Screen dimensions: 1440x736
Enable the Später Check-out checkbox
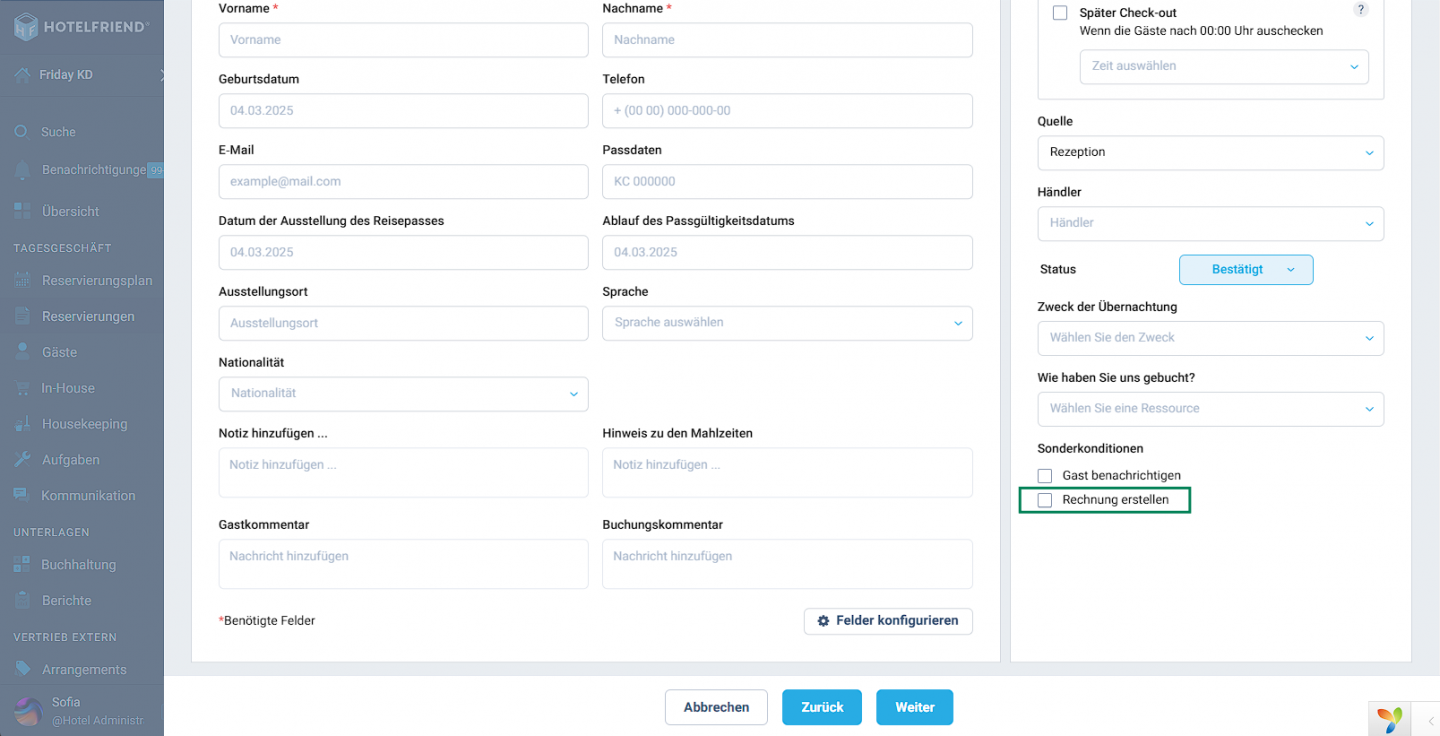click(x=1060, y=13)
